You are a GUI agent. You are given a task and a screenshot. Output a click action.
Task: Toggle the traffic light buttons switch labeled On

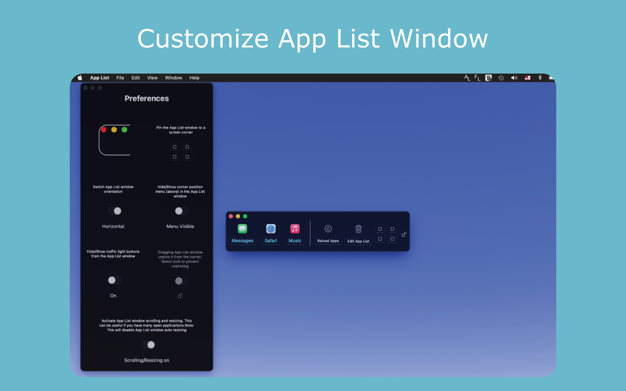(115, 280)
